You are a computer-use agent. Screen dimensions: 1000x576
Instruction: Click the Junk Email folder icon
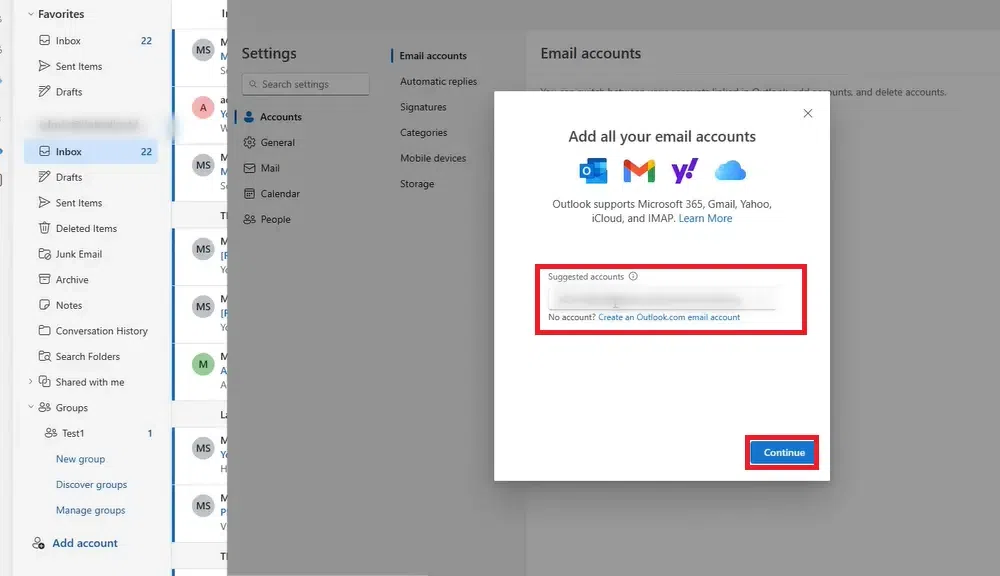(x=44, y=253)
